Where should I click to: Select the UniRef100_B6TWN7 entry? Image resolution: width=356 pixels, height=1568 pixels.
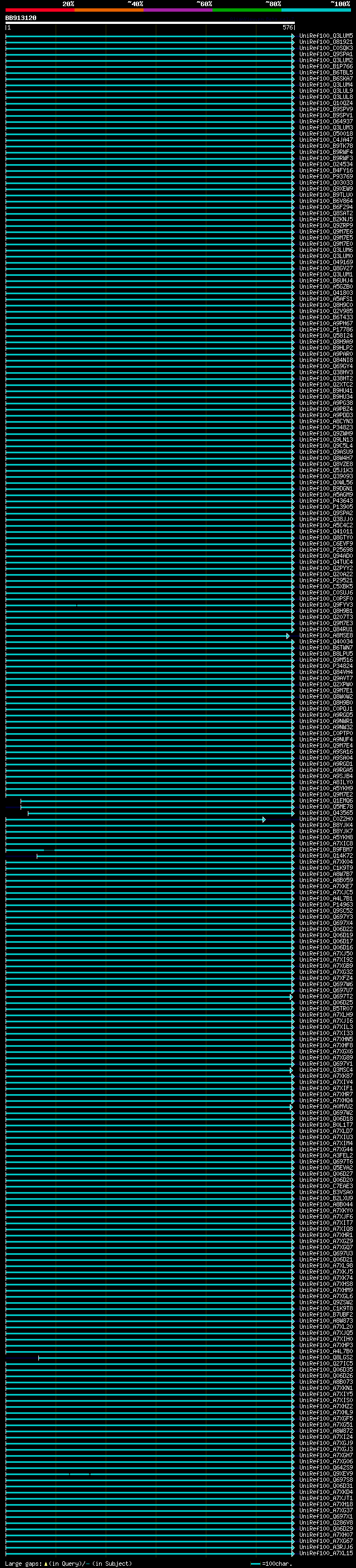point(326,647)
